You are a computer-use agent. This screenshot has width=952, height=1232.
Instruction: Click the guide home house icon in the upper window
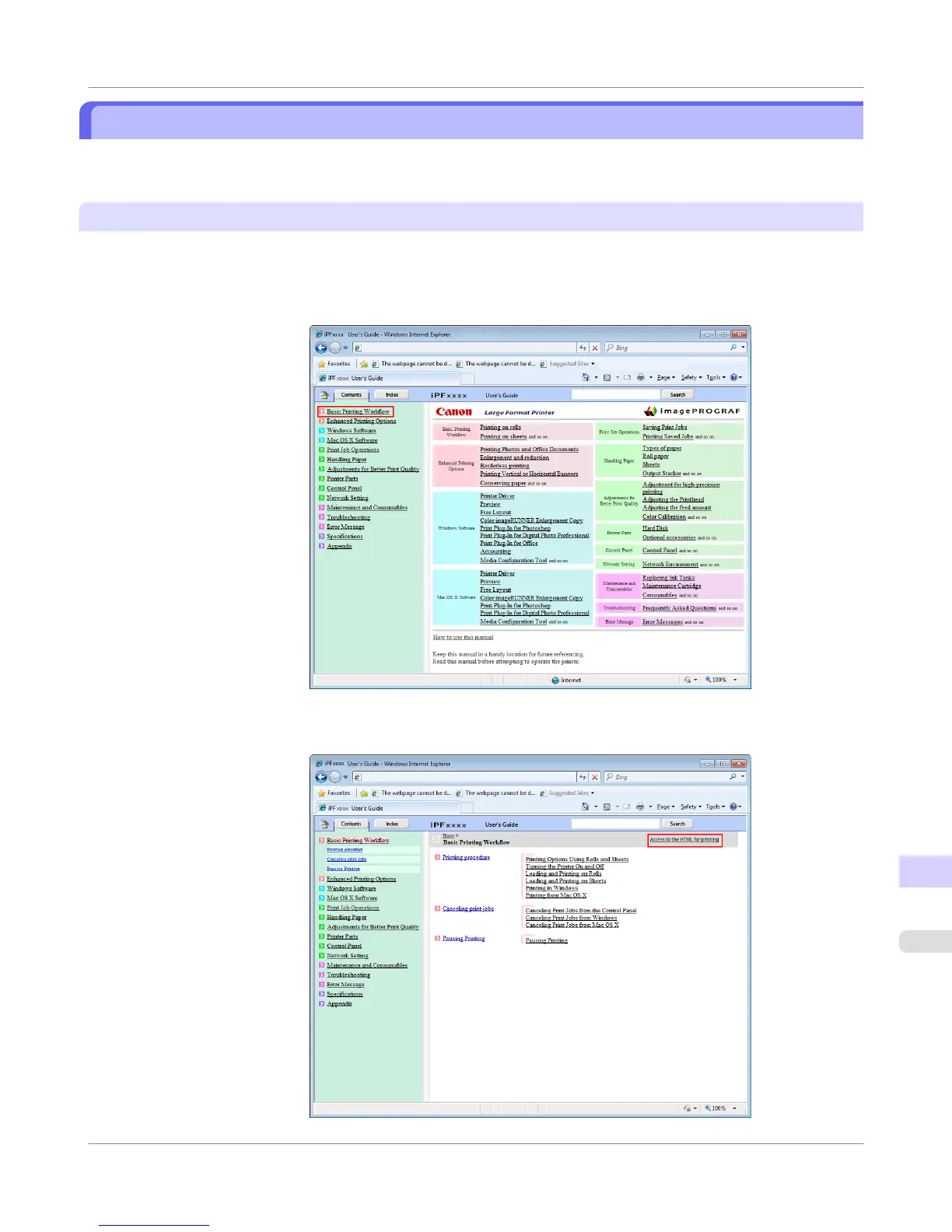click(324, 395)
